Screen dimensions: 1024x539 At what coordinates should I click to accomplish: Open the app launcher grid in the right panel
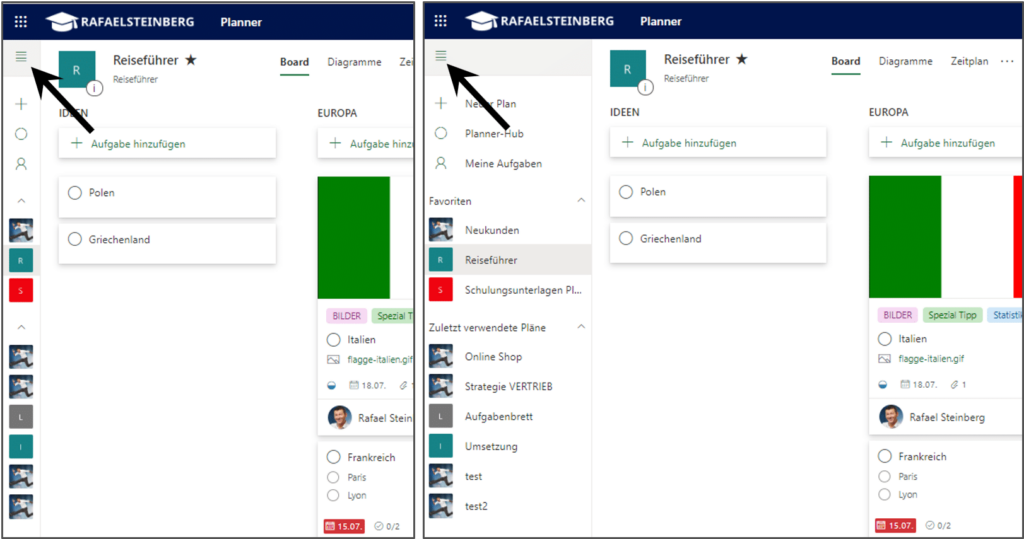(x=441, y=21)
